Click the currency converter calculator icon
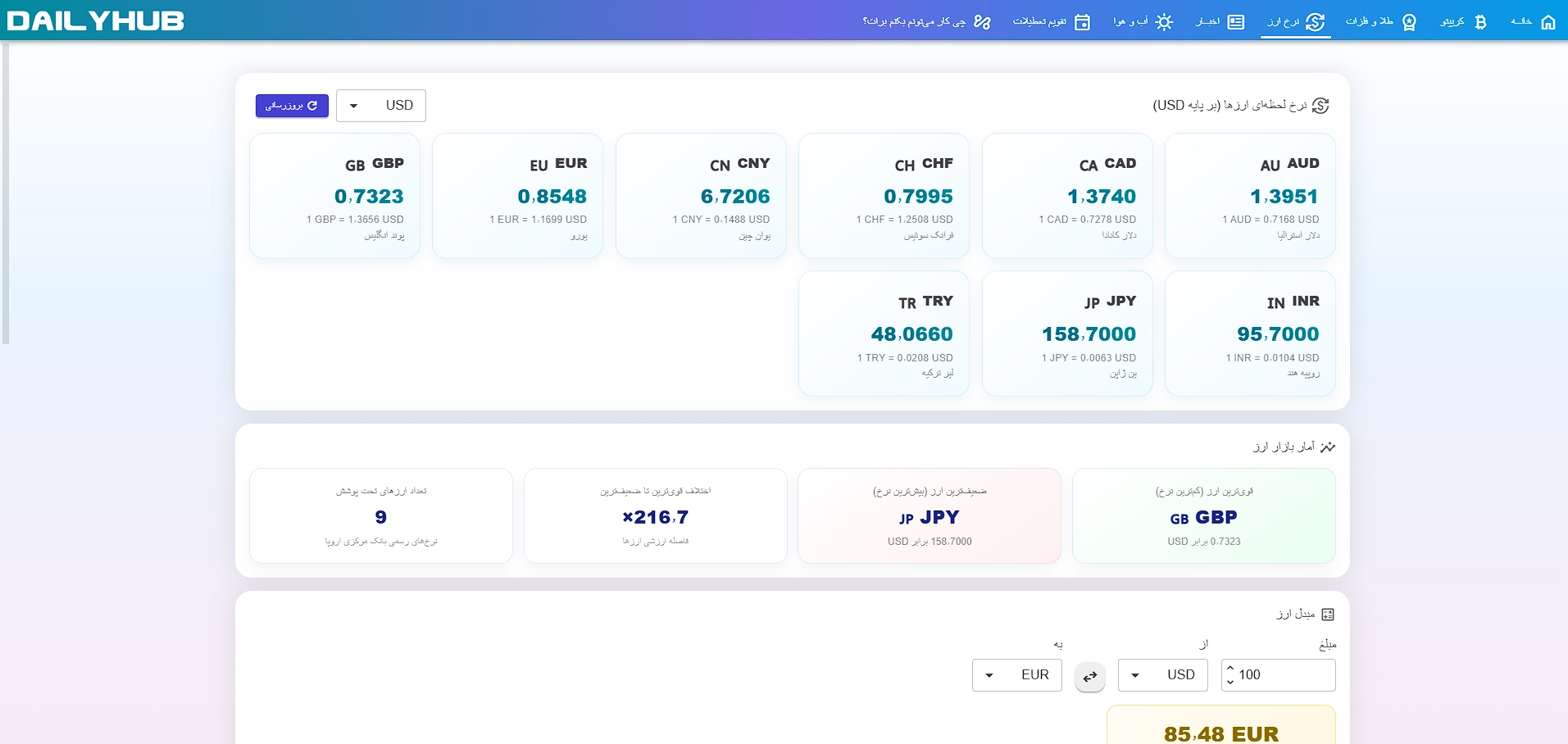This screenshot has height=744, width=1568. point(1328,615)
